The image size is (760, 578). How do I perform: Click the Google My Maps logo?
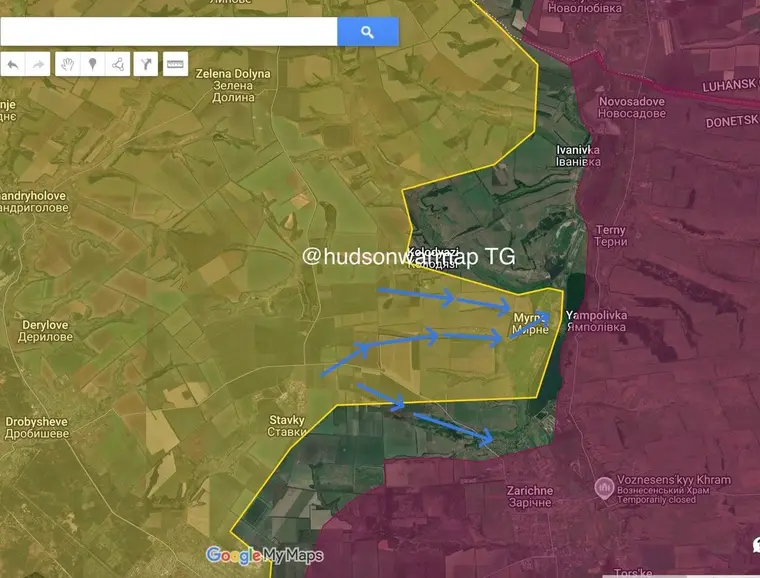click(x=265, y=555)
